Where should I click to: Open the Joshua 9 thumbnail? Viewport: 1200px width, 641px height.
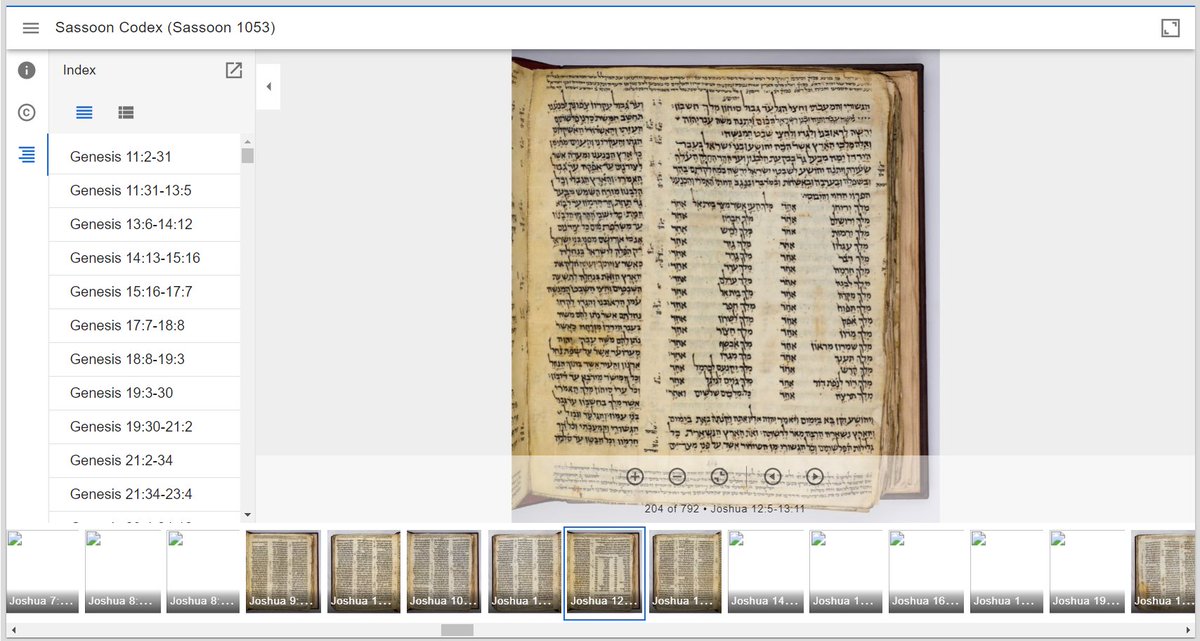283,571
